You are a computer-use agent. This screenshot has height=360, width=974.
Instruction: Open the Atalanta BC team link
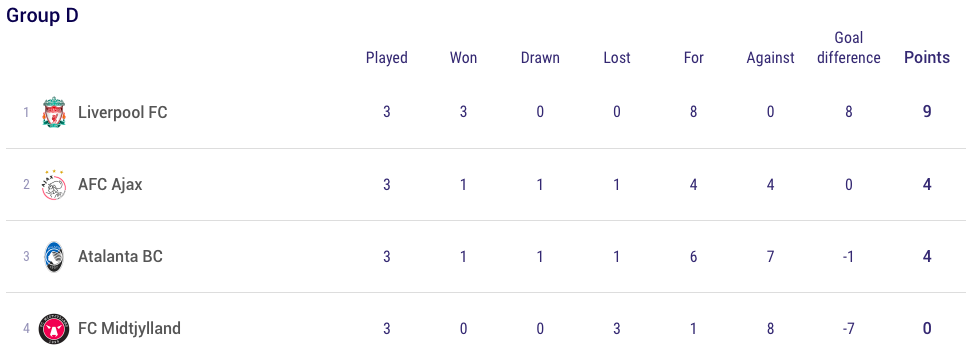121,256
